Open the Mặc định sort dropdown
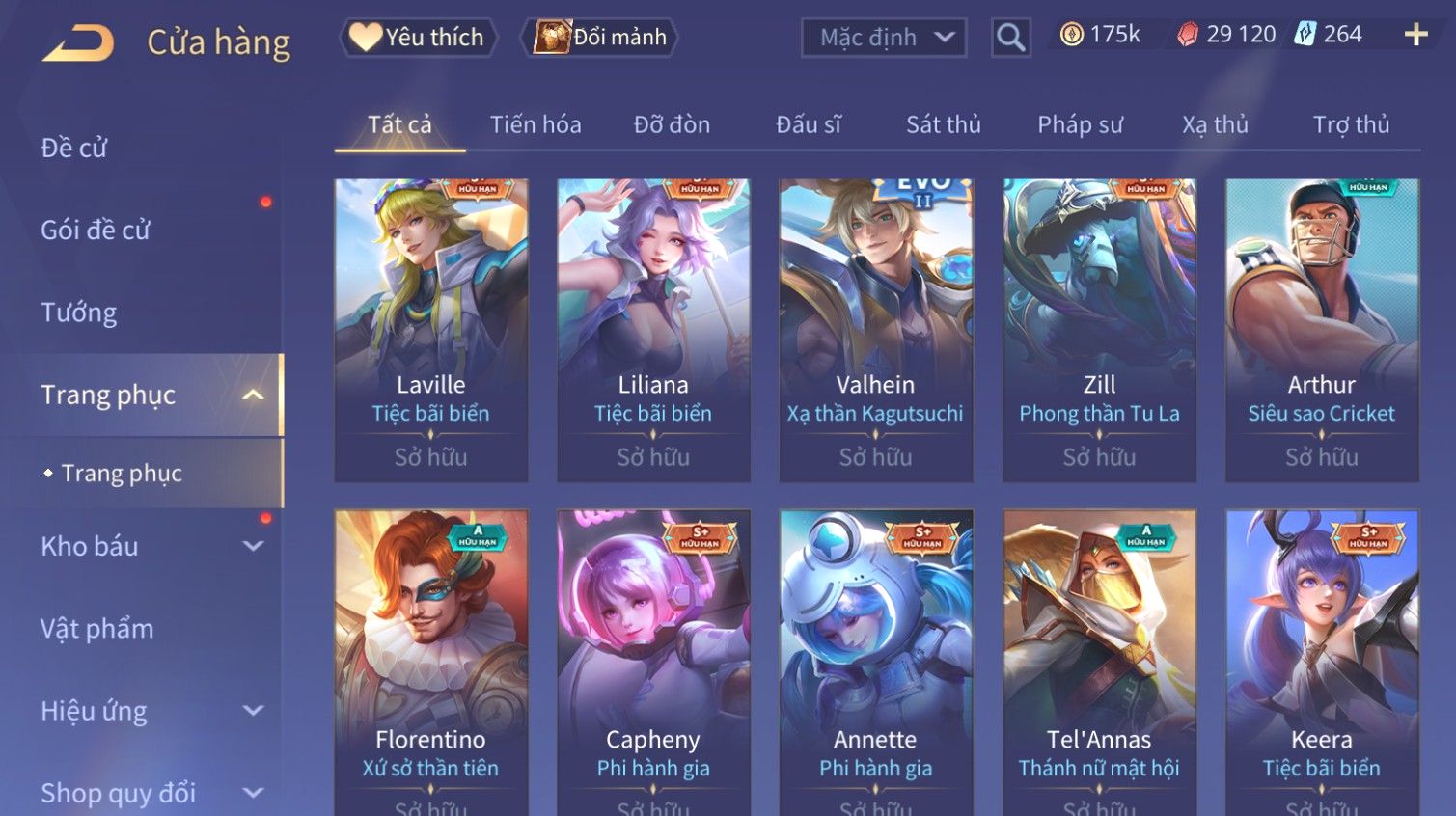 coord(883,38)
